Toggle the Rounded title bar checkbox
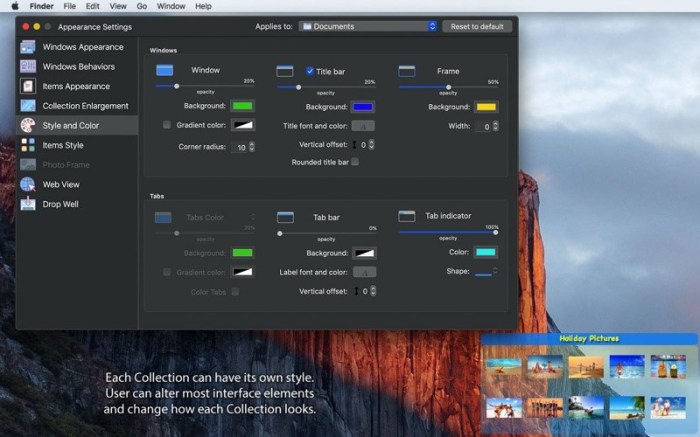Screen dimensions: 700x437 [x=354, y=162]
